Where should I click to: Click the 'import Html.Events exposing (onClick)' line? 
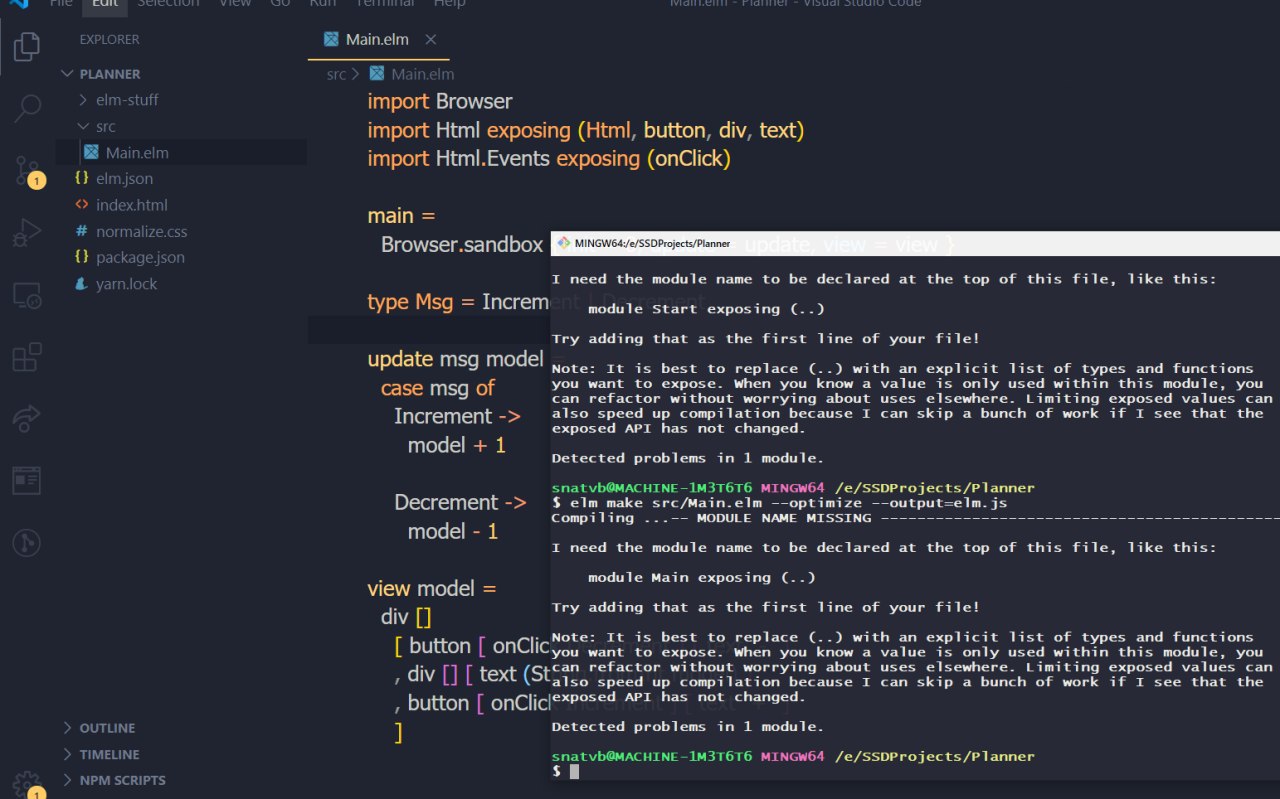click(x=549, y=158)
